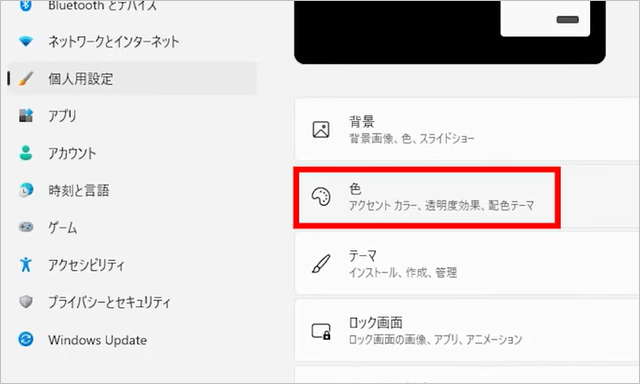Viewport: 640px width, 384px height.
Task: Open the 色 color settings card
Action: tap(467, 197)
